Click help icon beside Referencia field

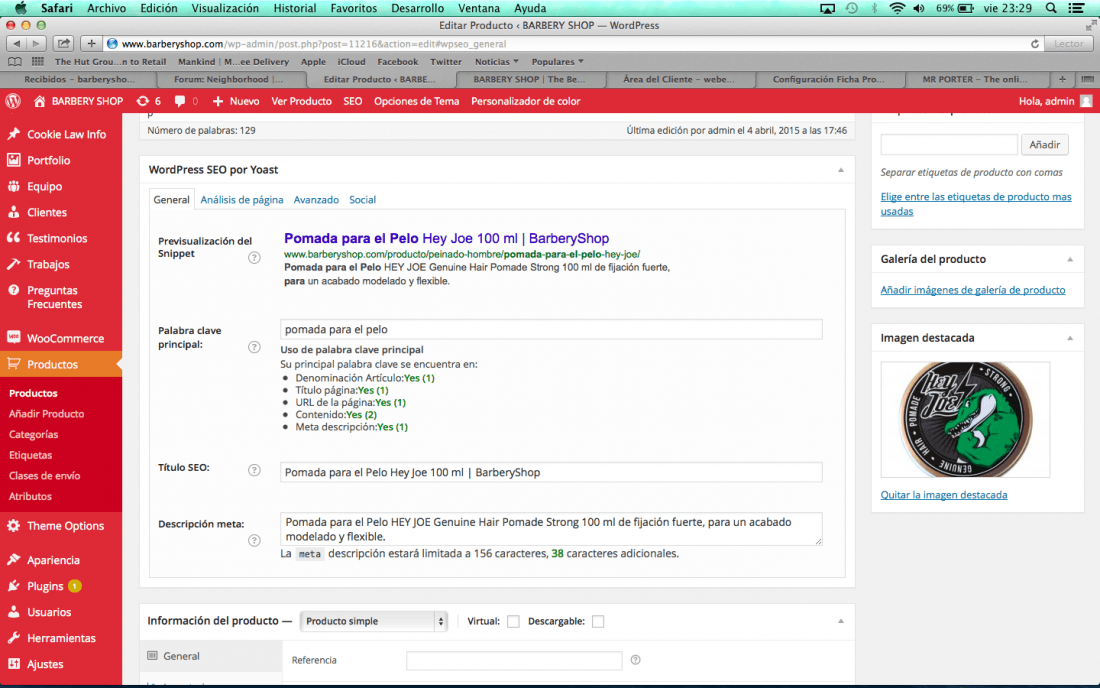tap(635, 660)
